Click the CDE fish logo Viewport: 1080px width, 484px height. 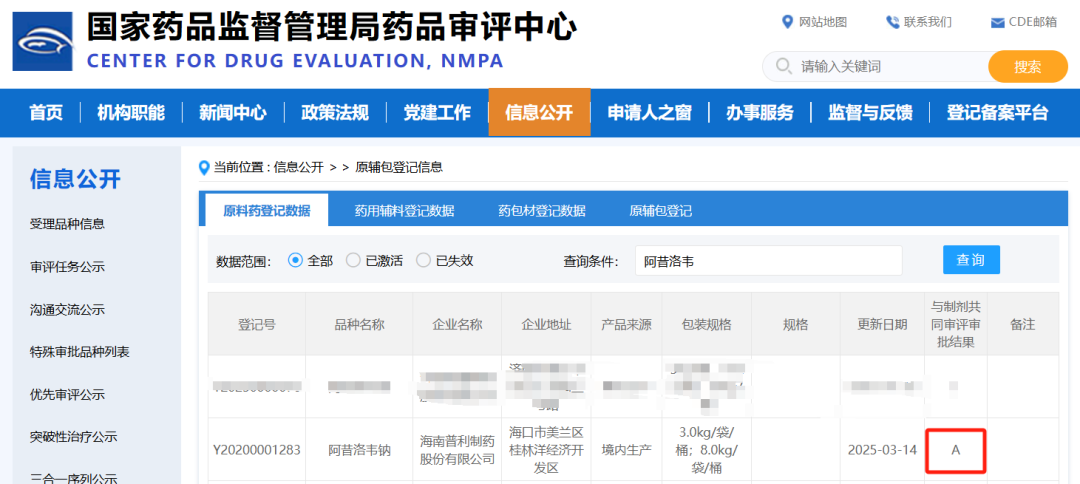42,41
